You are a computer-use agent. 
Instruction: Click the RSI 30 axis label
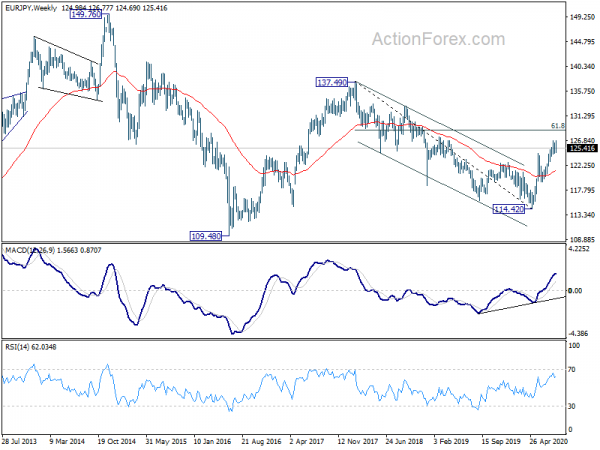tap(572, 406)
